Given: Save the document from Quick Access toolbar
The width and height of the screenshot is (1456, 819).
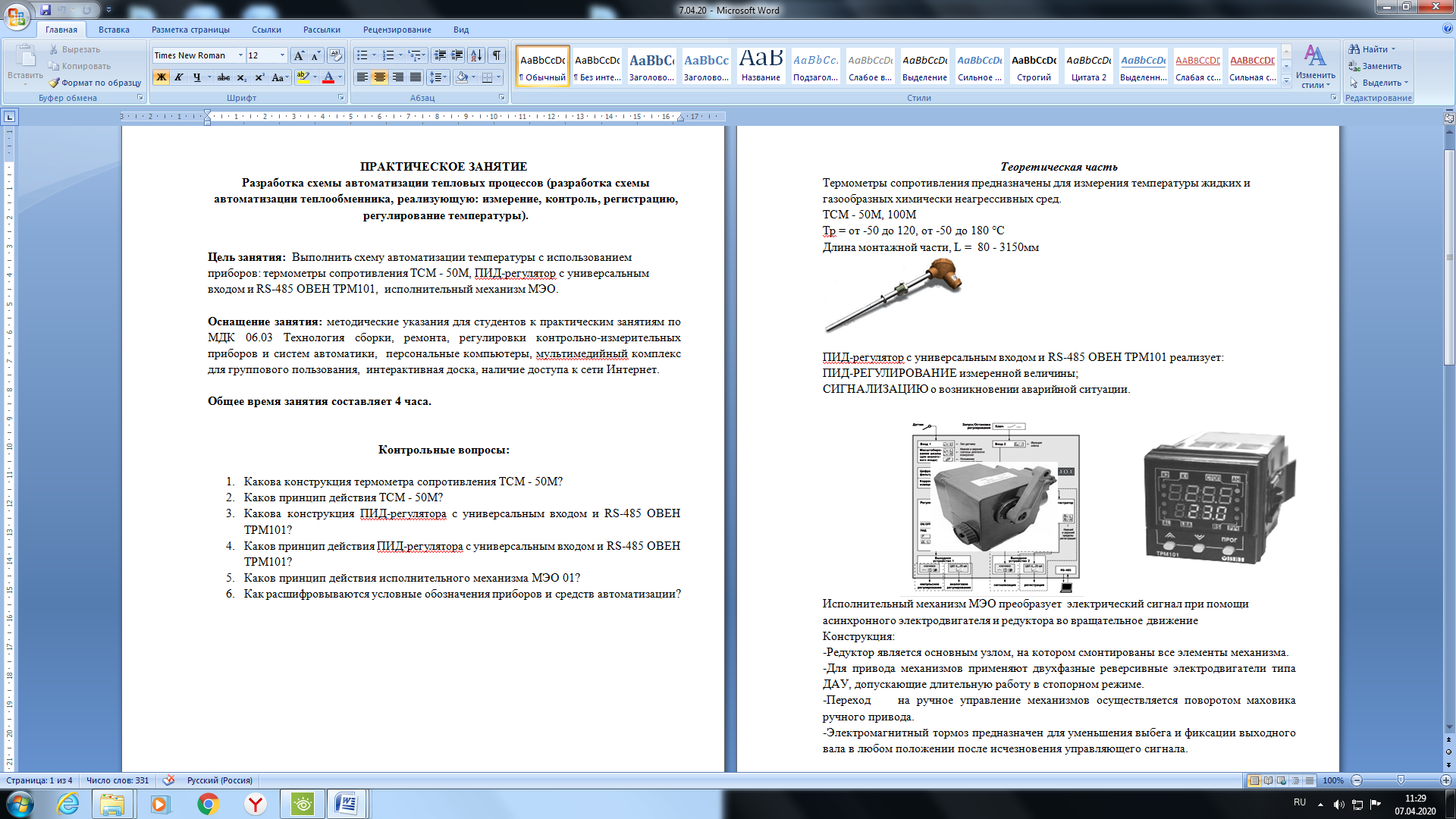Looking at the screenshot, I should pyautogui.click(x=45, y=10).
